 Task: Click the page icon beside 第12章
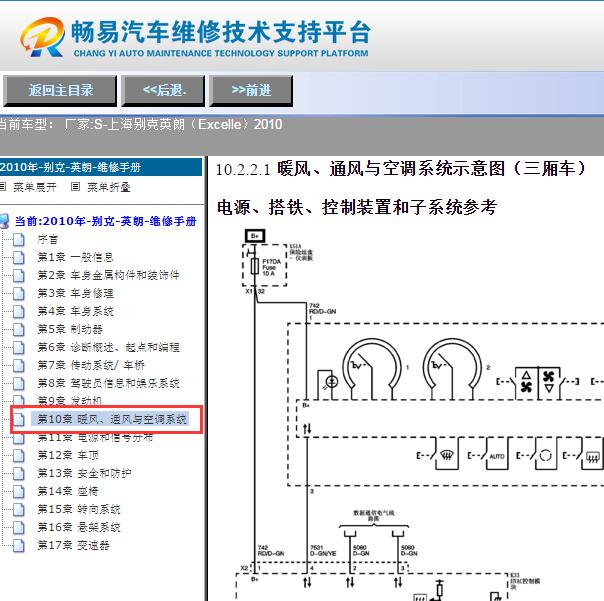click(18, 455)
